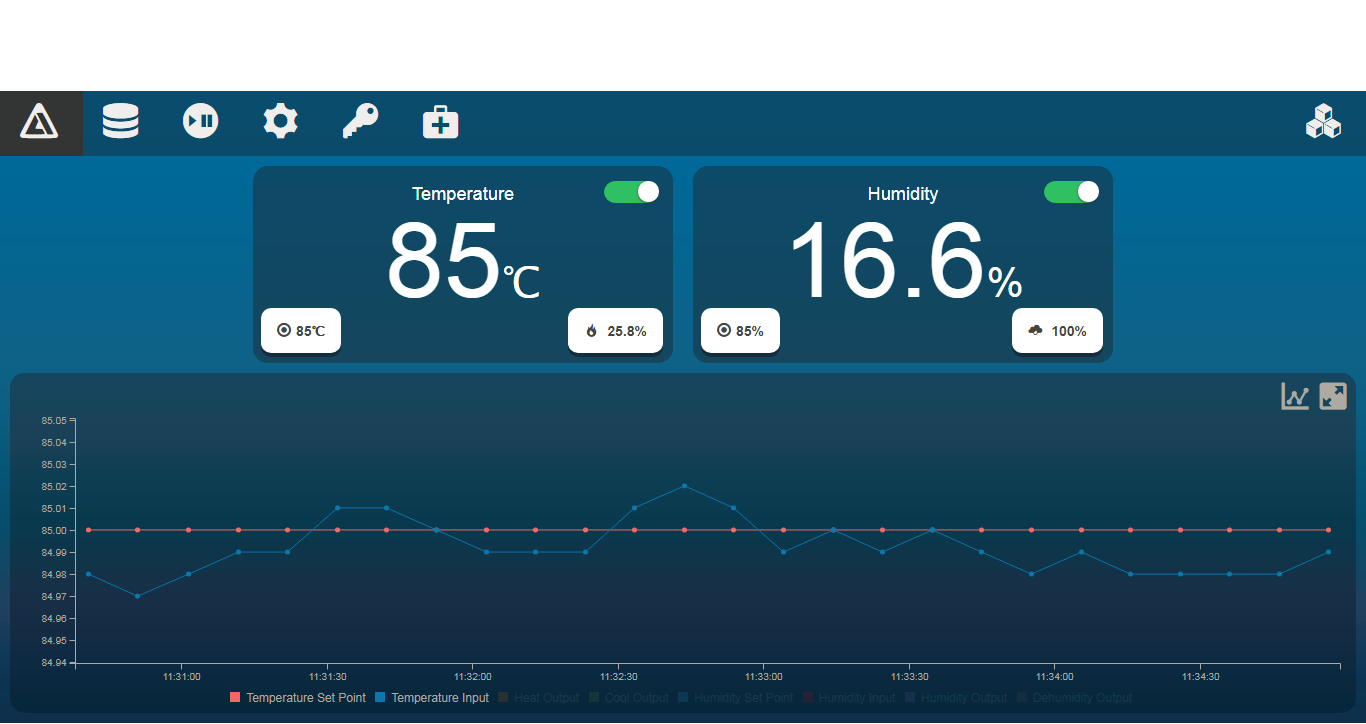Hide Temperature Input series via legend
The width and height of the screenshot is (1366, 724).
click(x=432, y=698)
